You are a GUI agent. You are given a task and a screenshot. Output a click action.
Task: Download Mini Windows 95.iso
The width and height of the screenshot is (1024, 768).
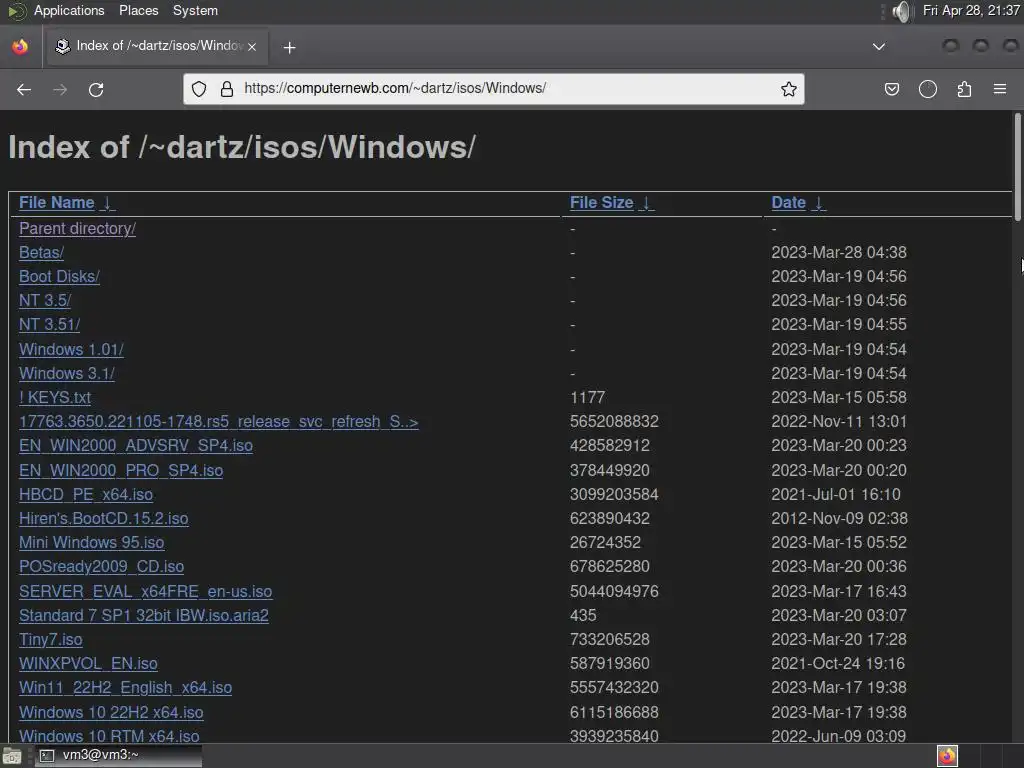(91, 543)
